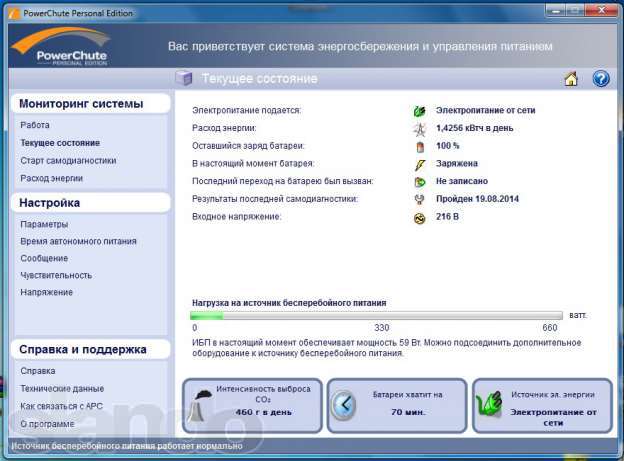Click the battery charged lightning icon
This screenshot has width=624, height=461.
tap(420, 164)
